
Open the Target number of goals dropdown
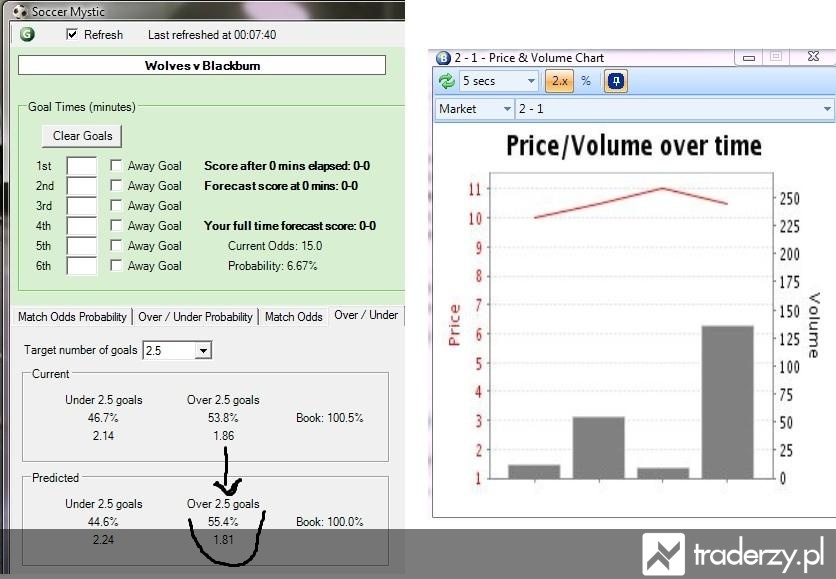click(203, 351)
